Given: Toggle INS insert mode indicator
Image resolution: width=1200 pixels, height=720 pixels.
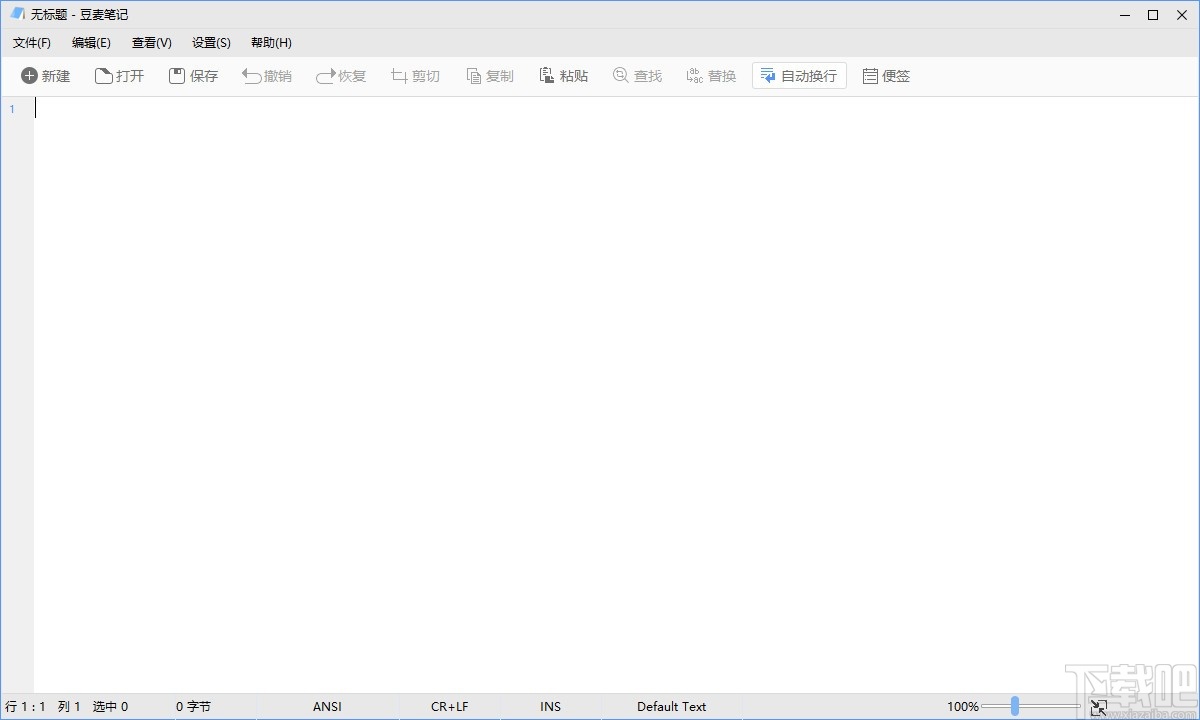Looking at the screenshot, I should (551, 707).
